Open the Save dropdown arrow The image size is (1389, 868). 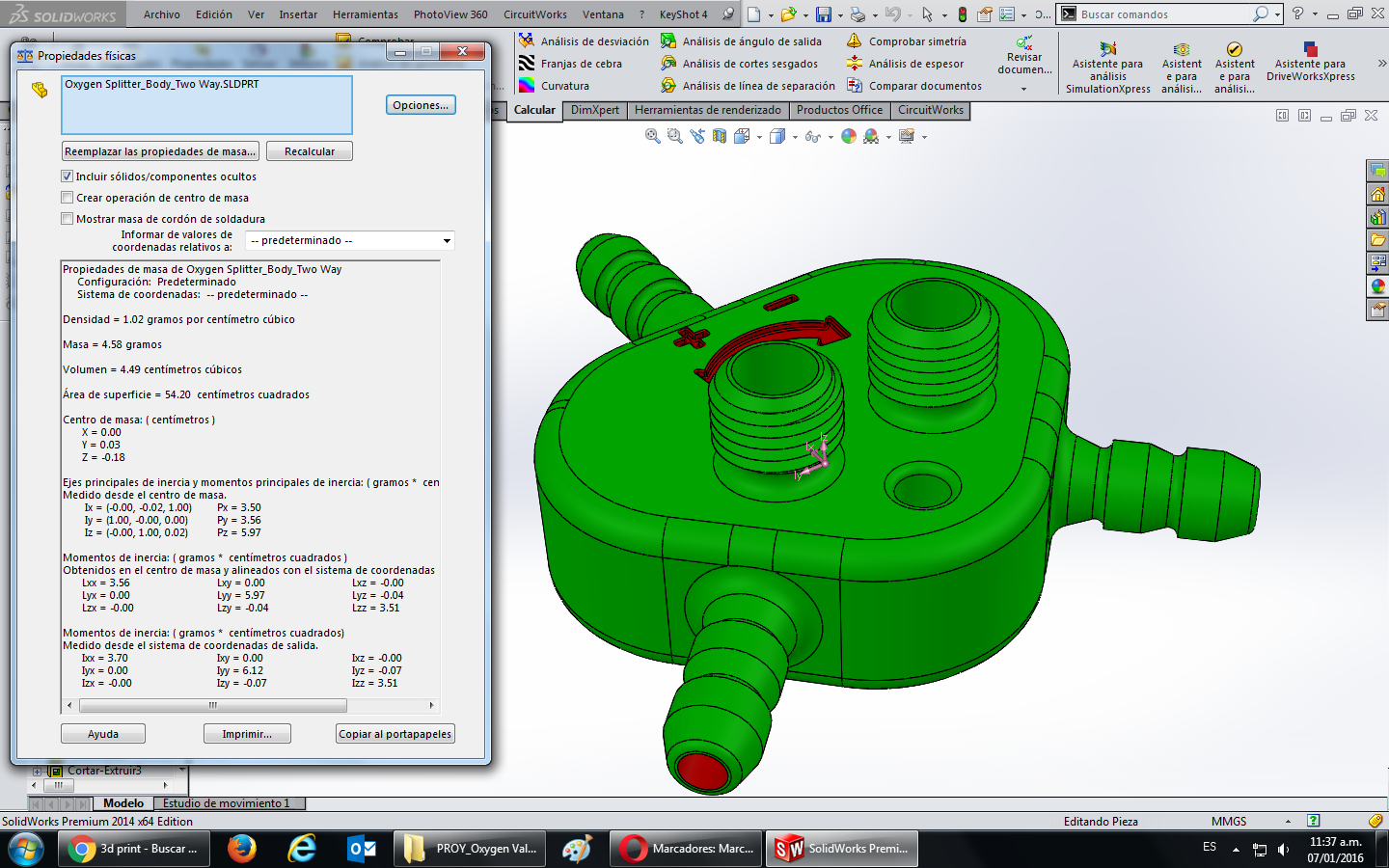(839, 15)
